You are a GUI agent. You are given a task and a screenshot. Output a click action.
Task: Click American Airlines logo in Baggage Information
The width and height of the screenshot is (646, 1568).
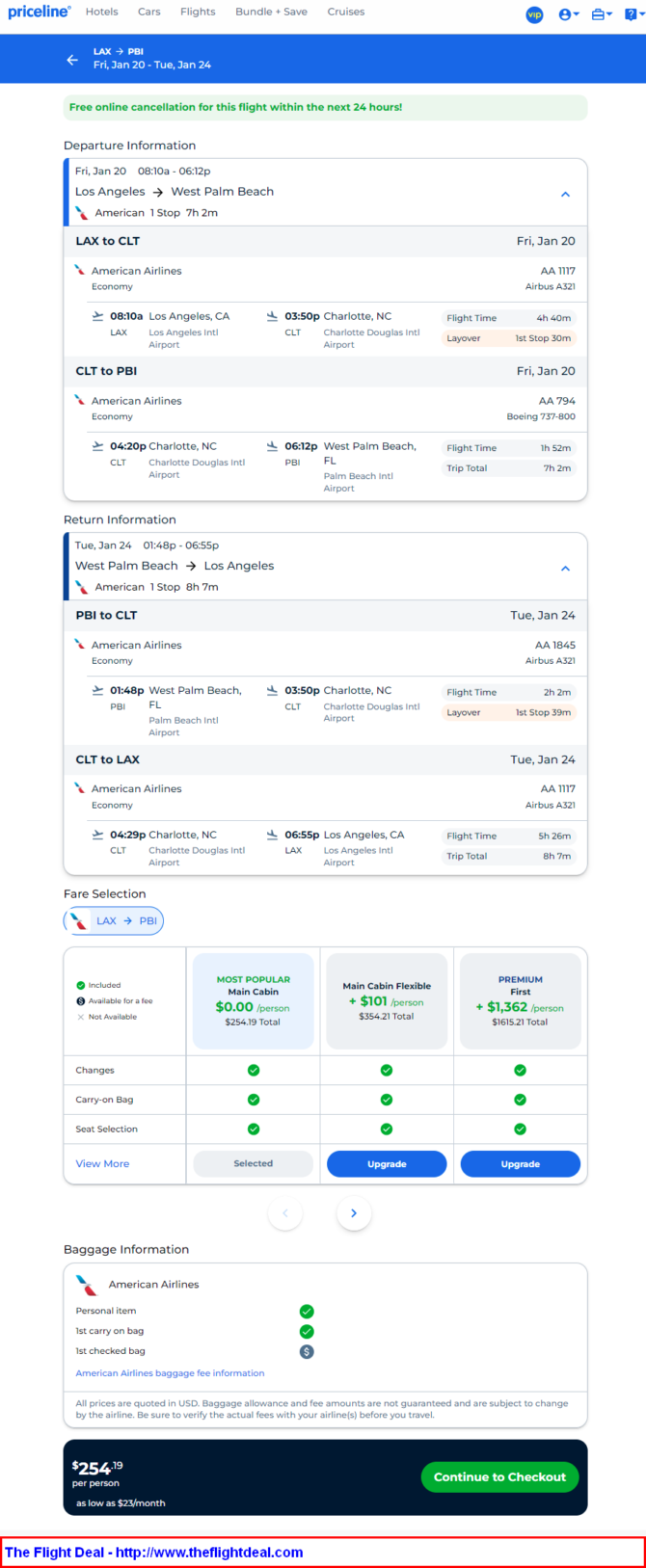tap(87, 1285)
